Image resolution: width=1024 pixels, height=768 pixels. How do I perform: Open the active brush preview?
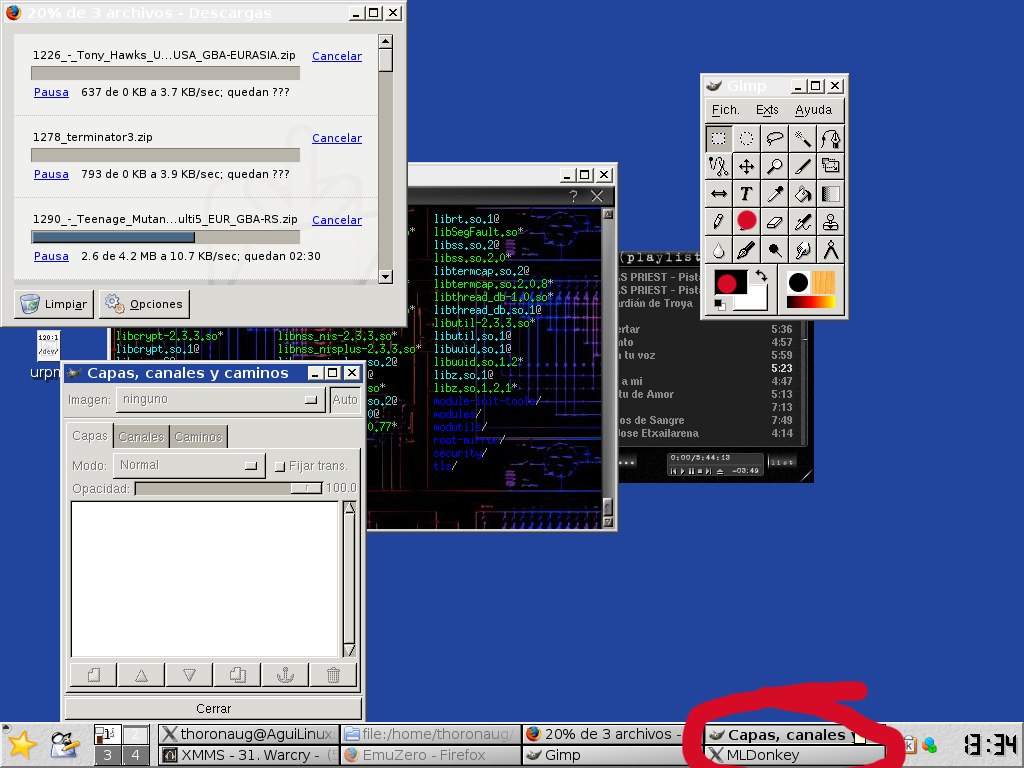click(x=798, y=282)
